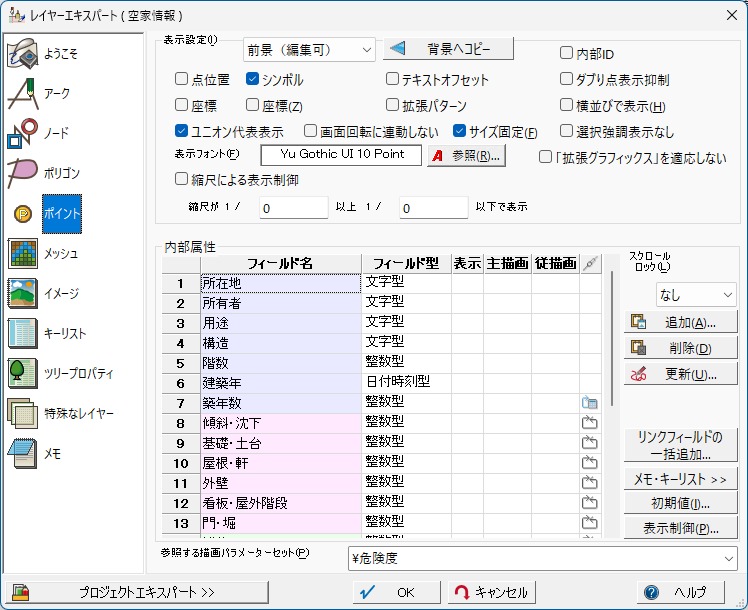The height and width of the screenshot is (610, 748).
Task: Click the 追加(A)... button
Action: 681,322
